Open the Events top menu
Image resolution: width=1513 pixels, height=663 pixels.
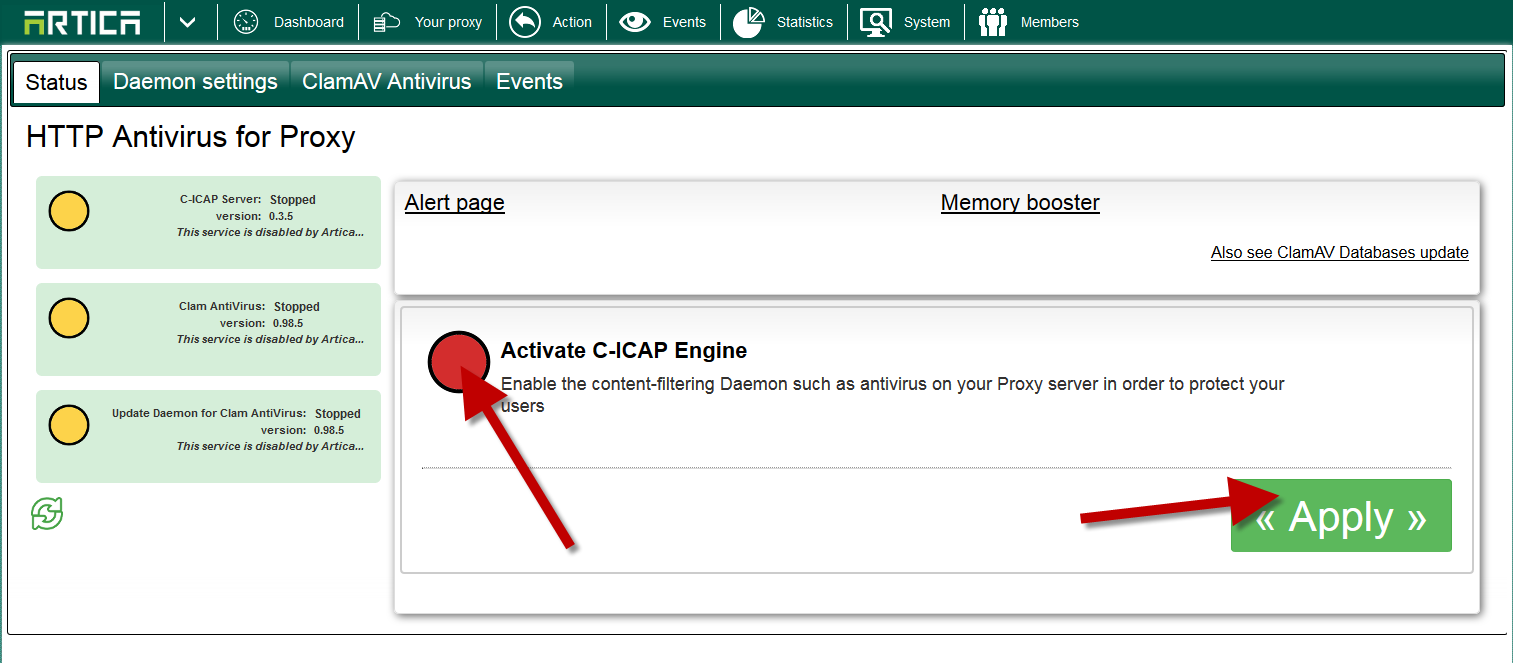pos(684,22)
